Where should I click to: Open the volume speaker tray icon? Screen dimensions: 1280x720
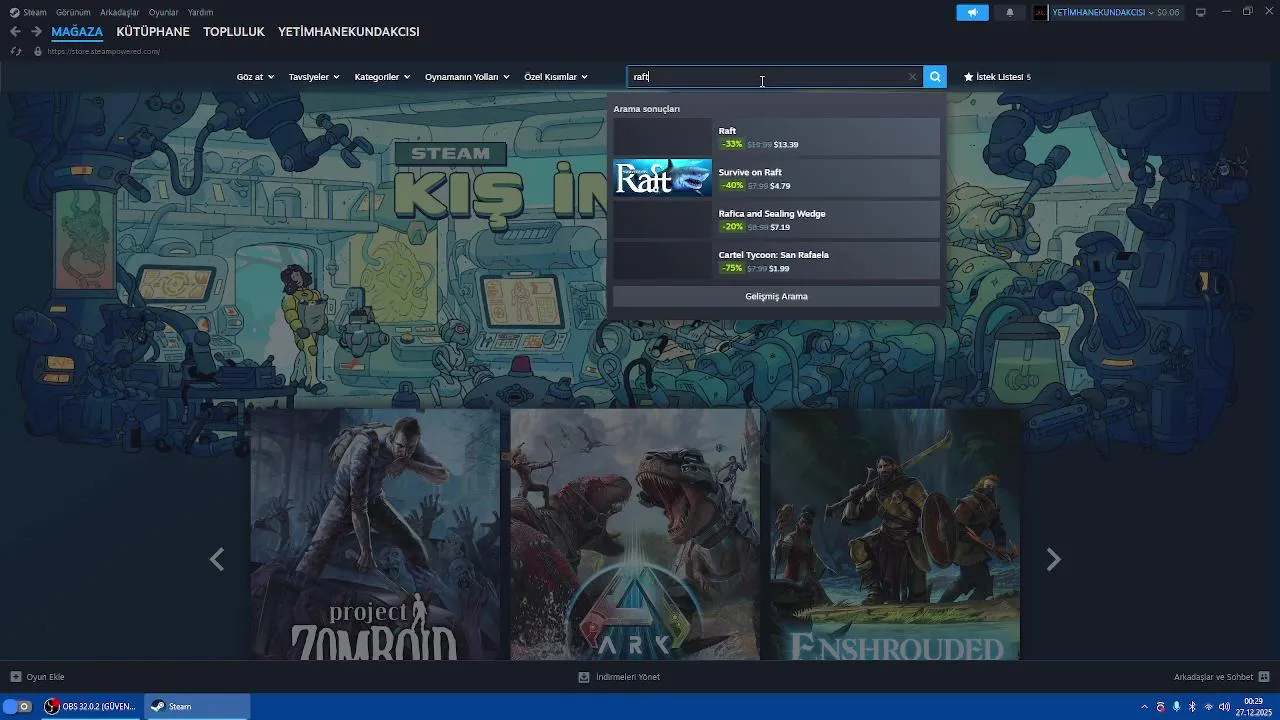(x=1224, y=707)
